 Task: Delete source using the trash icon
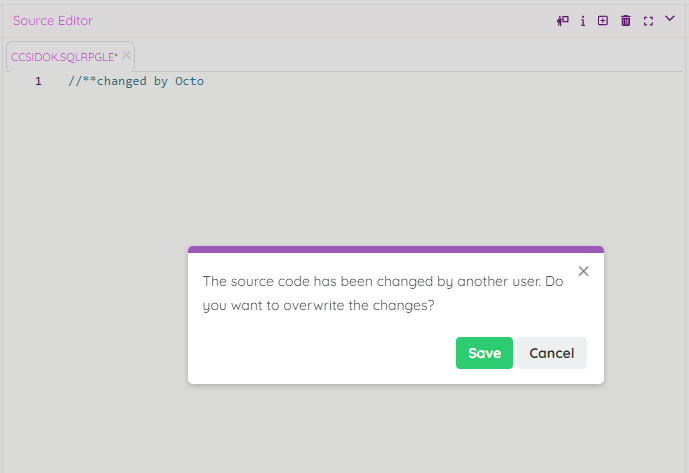[x=626, y=20]
